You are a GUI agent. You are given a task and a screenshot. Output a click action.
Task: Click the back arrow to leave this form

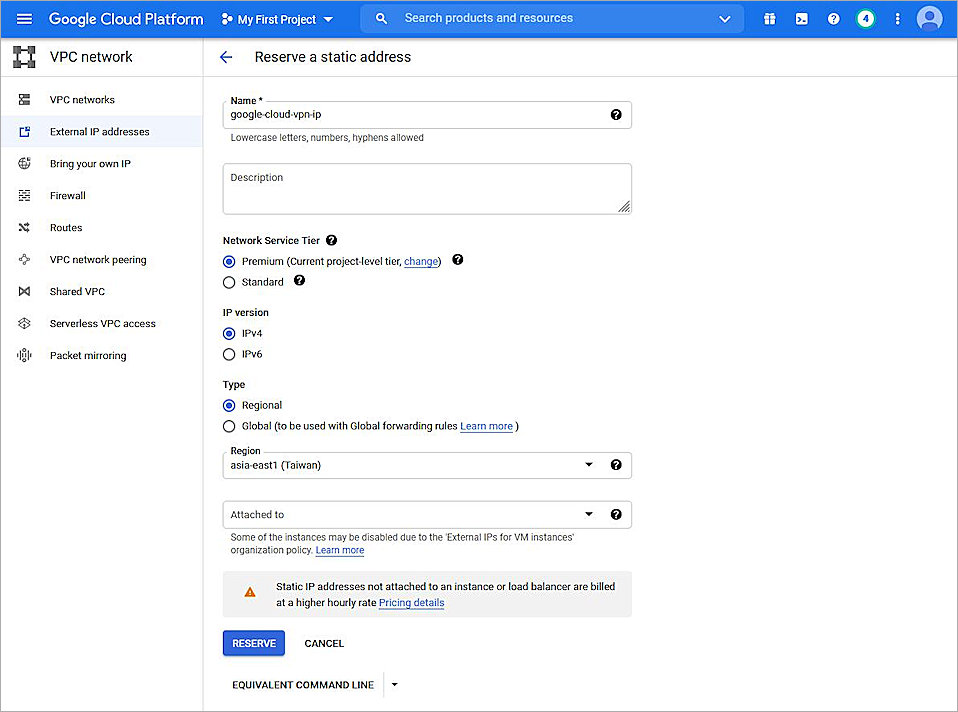tap(226, 57)
